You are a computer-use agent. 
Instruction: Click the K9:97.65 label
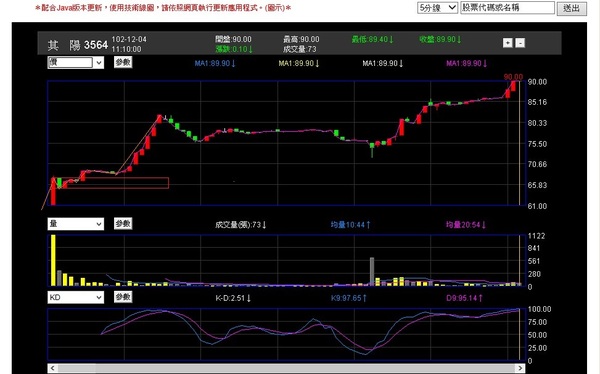349,298
